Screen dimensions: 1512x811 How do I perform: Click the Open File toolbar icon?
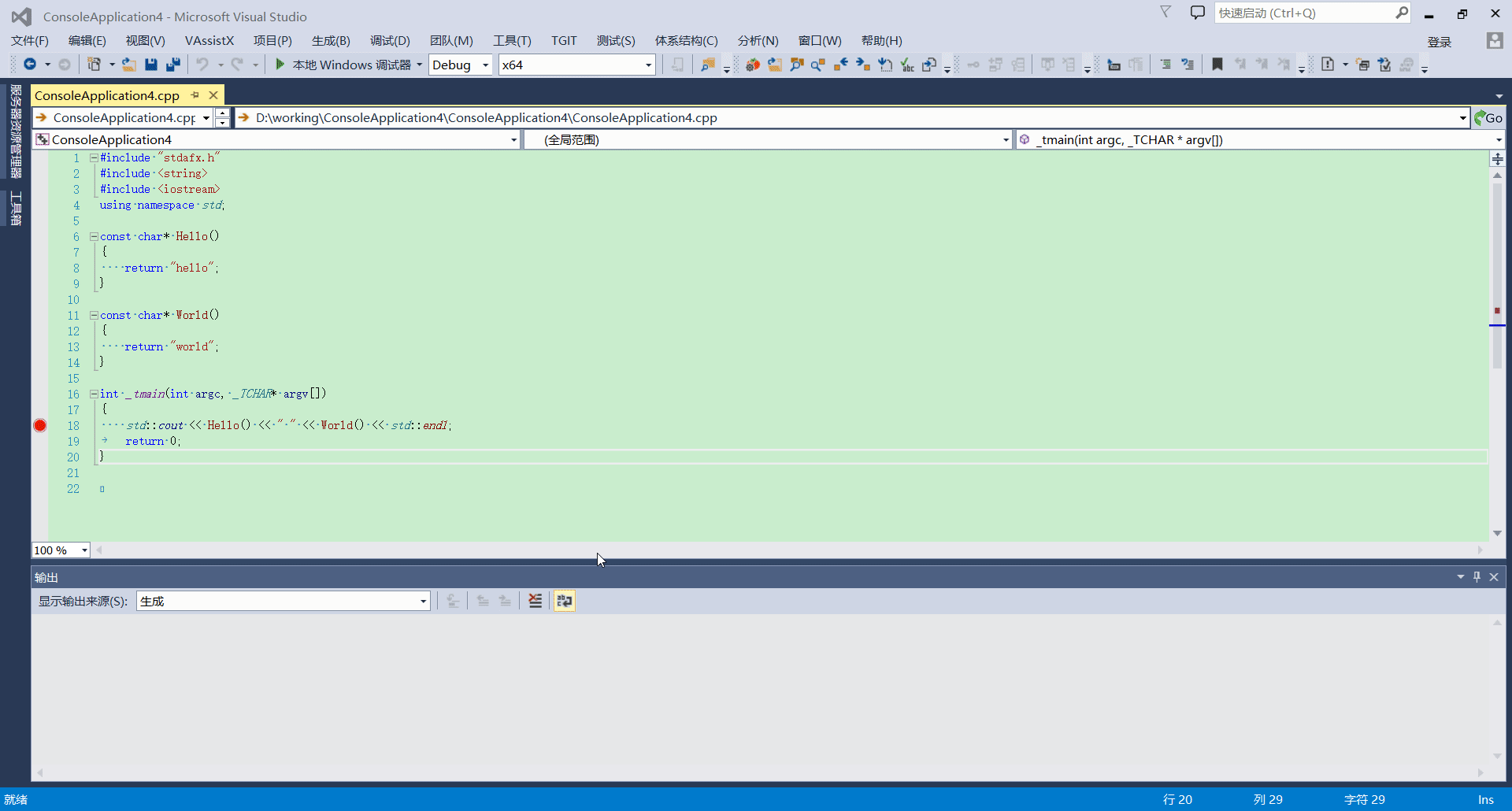(129, 65)
